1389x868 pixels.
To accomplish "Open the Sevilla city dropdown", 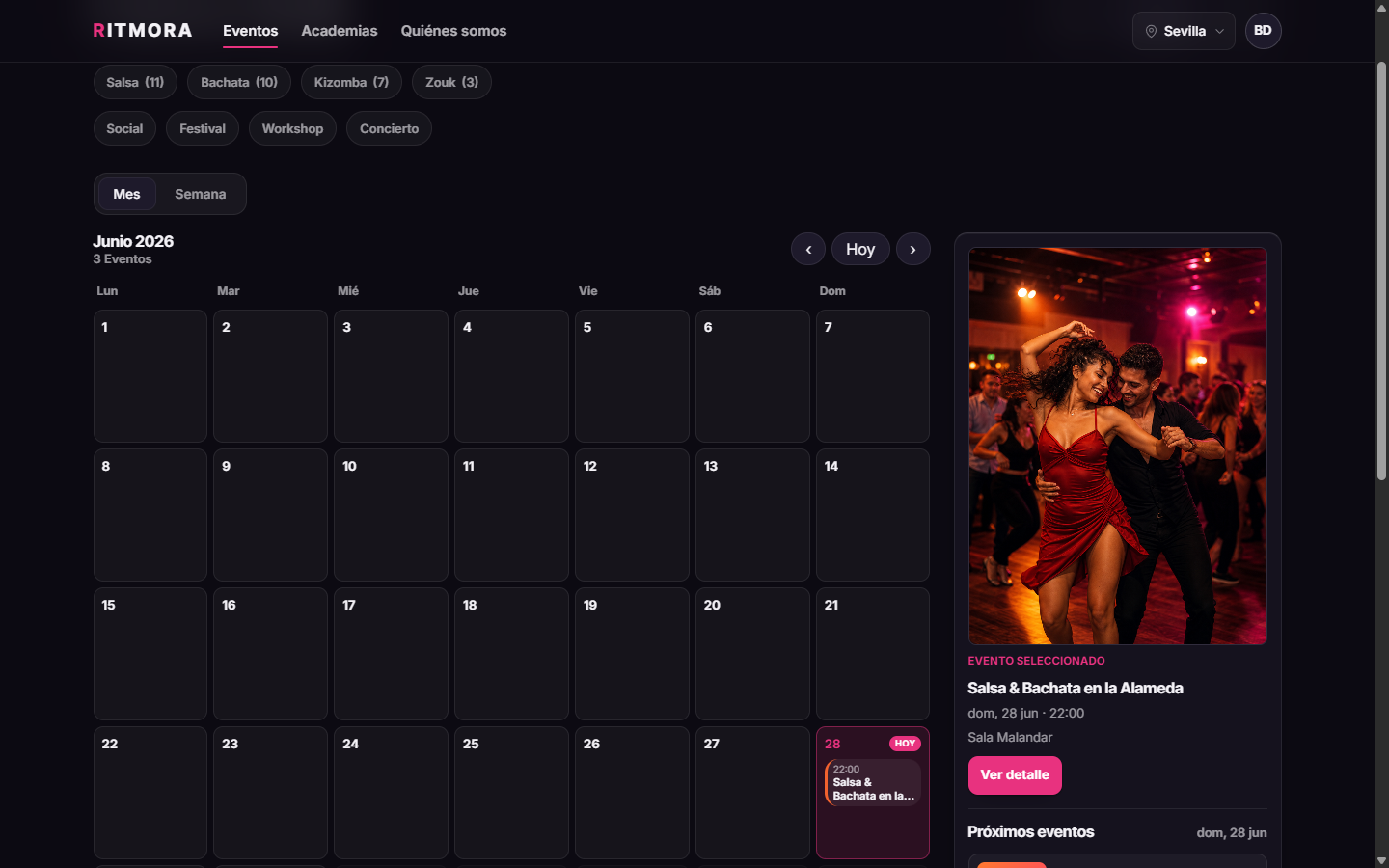I will pos(1184,31).
